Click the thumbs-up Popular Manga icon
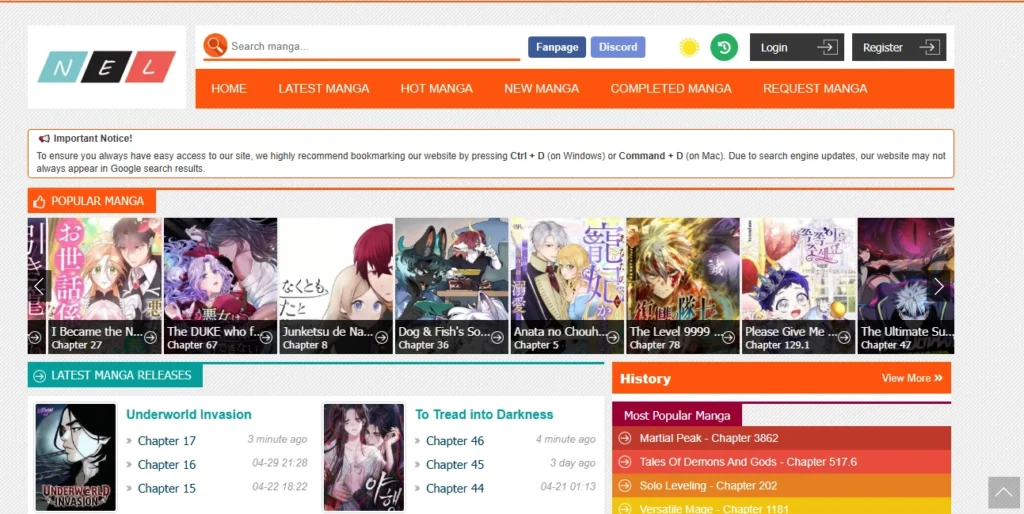The width and height of the screenshot is (1024, 514). pos(39,201)
